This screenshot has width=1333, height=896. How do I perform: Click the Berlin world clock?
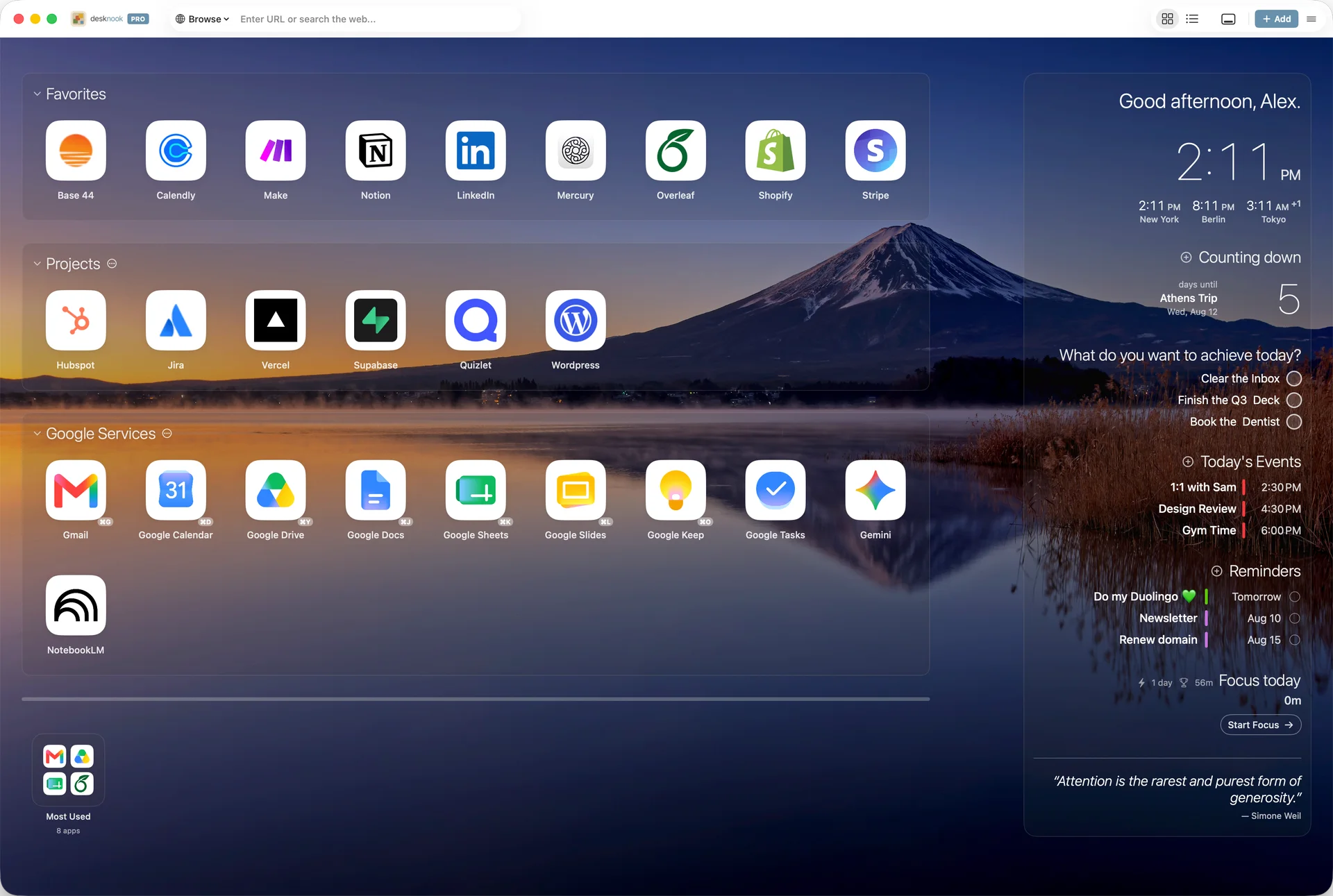pos(1214,212)
